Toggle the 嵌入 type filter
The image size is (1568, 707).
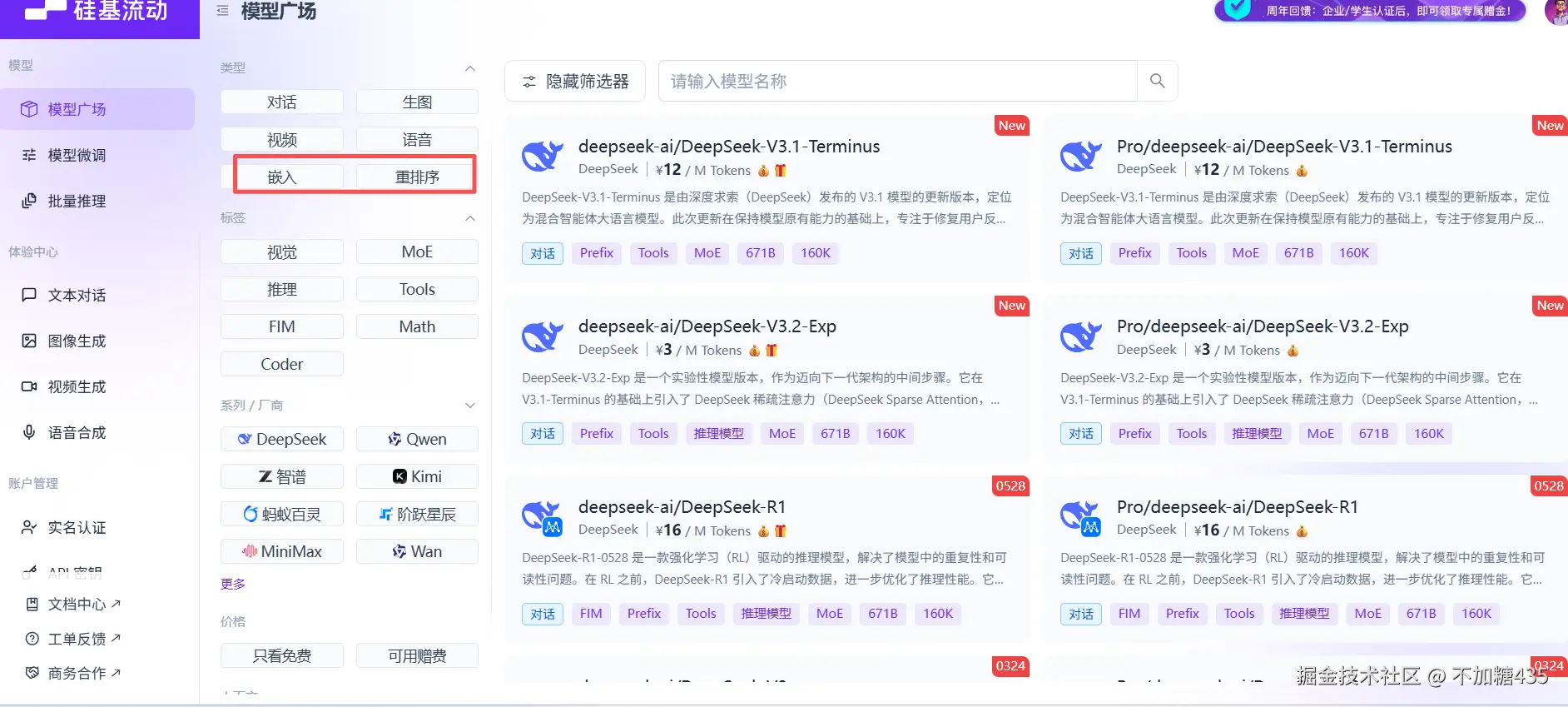282,177
